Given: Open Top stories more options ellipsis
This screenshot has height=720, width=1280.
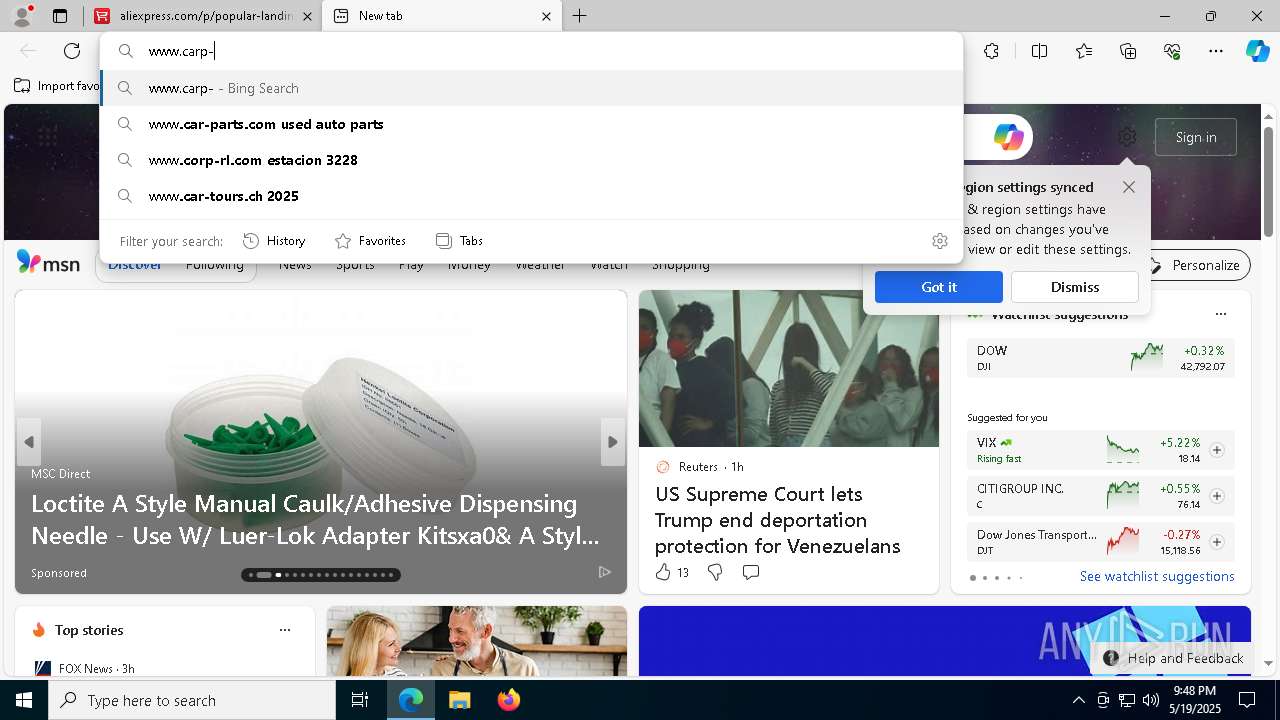Looking at the screenshot, I should pyautogui.click(x=285, y=630).
